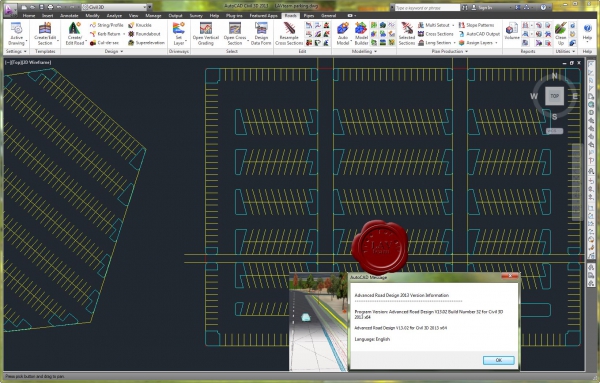
Task: Click the Superelevation tool
Action: pos(146,43)
